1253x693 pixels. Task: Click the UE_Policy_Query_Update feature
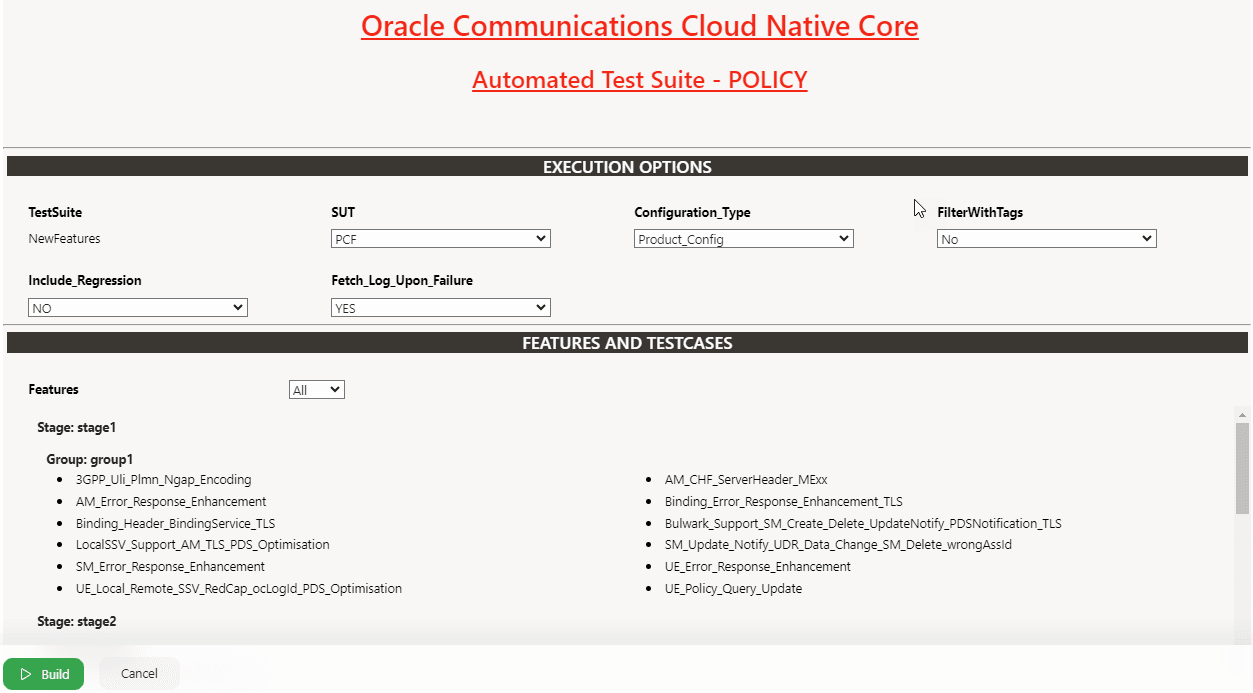click(733, 588)
